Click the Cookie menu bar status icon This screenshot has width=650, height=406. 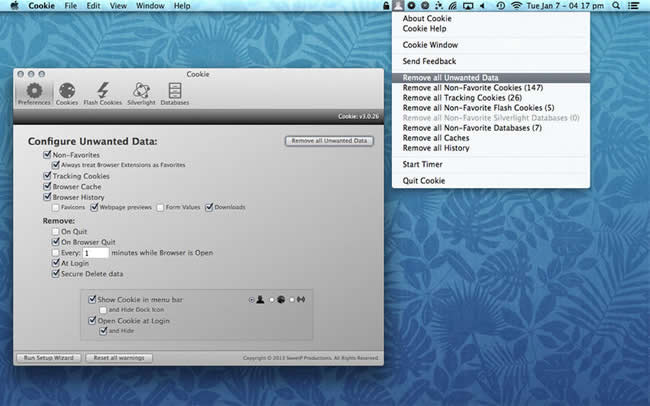pos(397,6)
